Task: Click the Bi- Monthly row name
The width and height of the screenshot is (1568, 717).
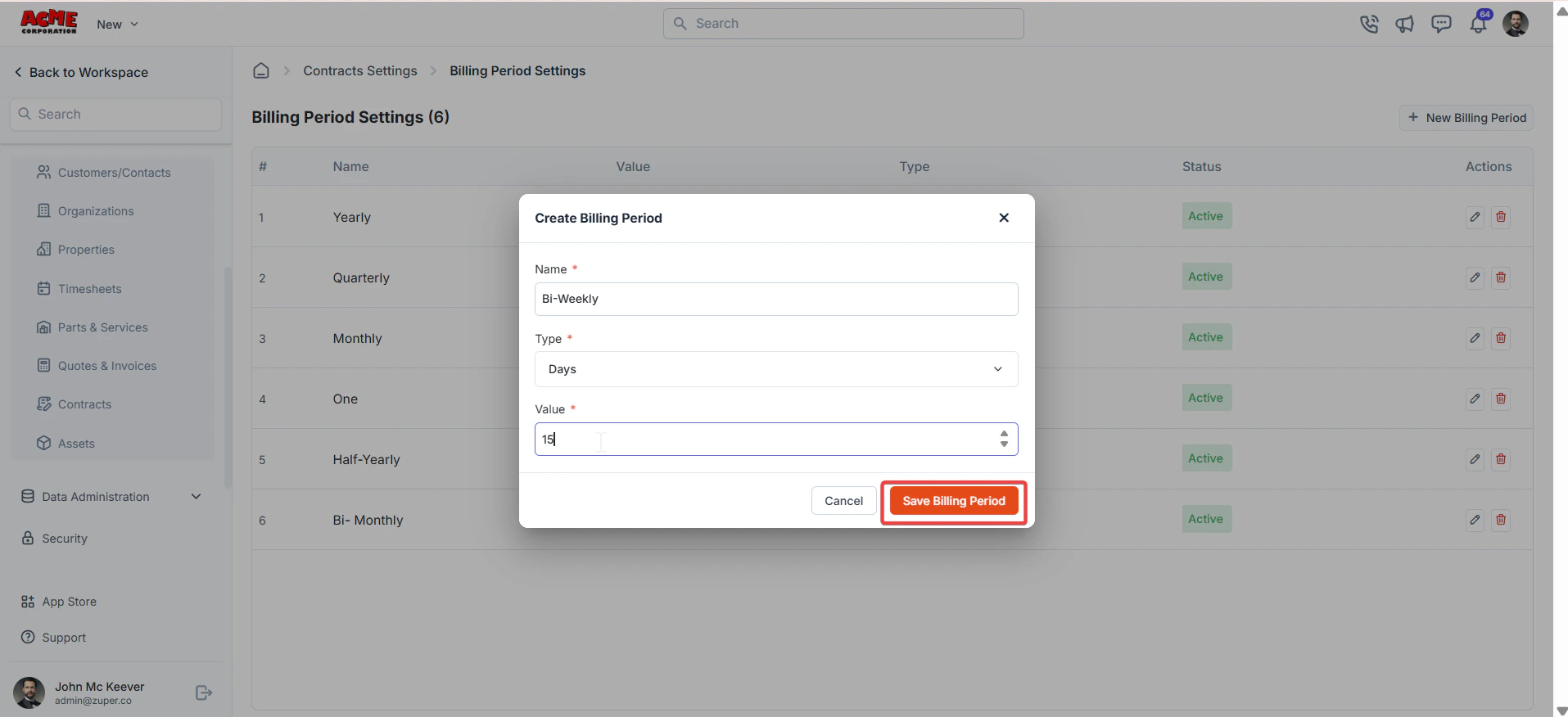Action: (368, 520)
